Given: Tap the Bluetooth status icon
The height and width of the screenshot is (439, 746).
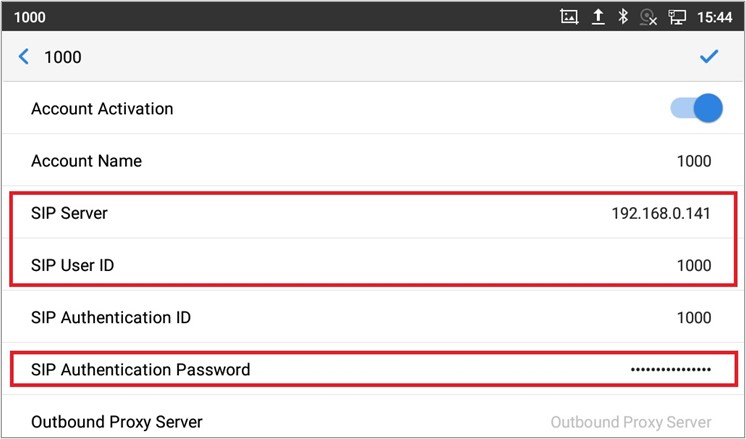Looking at the screenshot, I should coord(622,17).
